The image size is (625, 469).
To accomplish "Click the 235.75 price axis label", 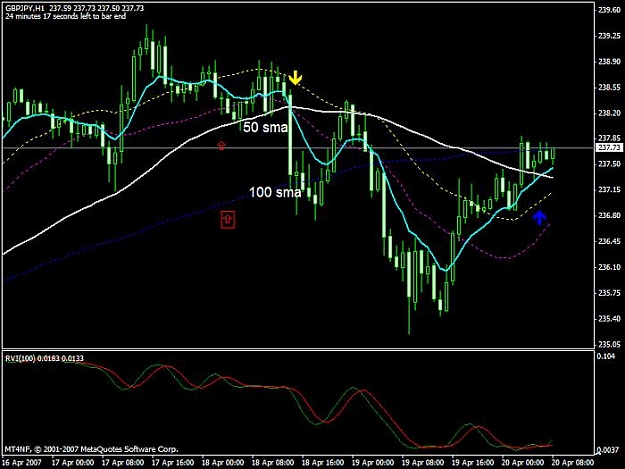I will 609,293.
